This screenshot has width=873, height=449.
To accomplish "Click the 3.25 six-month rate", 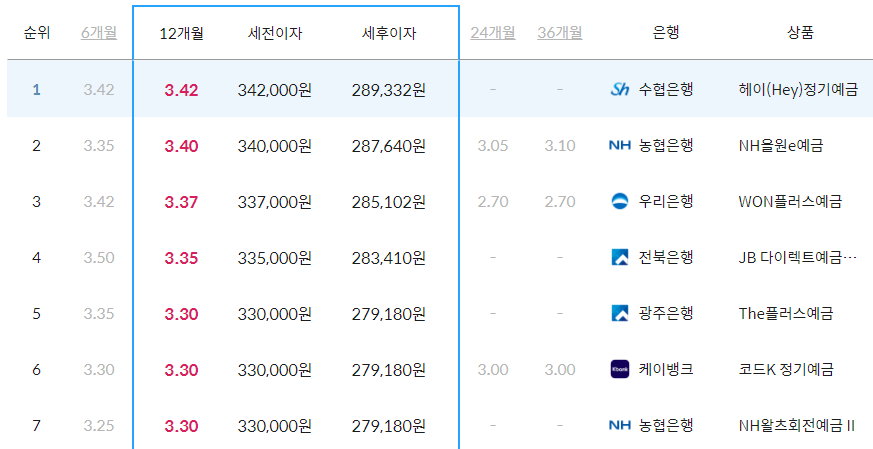I will pos(99,426).
